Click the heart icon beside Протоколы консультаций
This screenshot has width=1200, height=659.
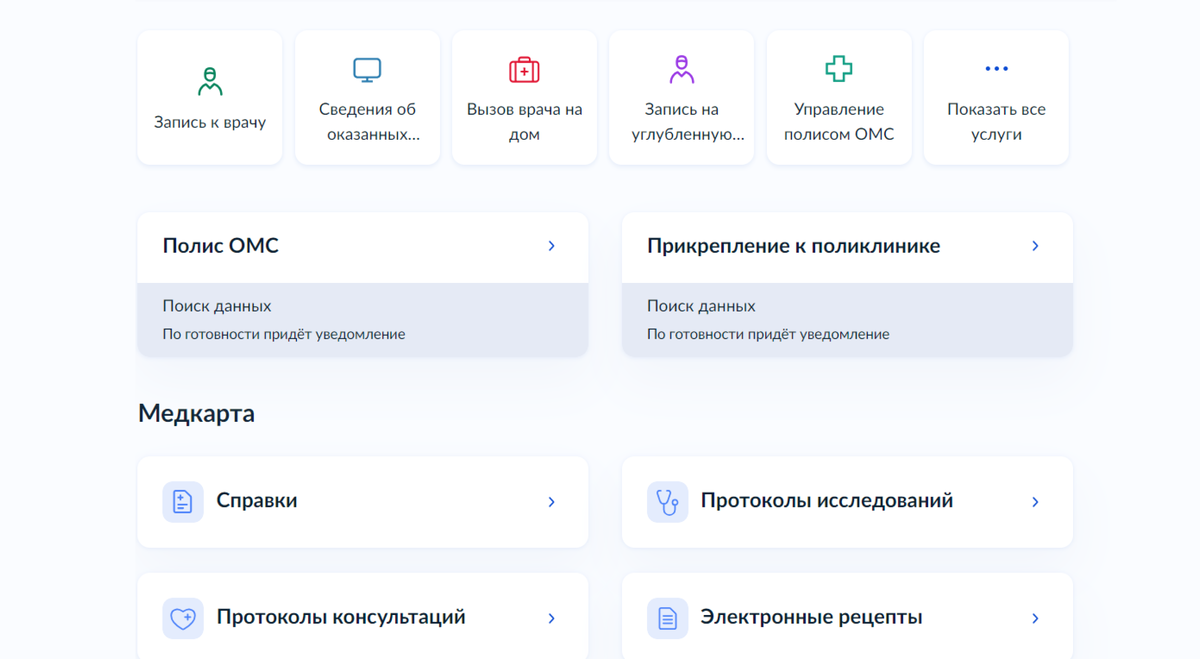tap(183, 617)
